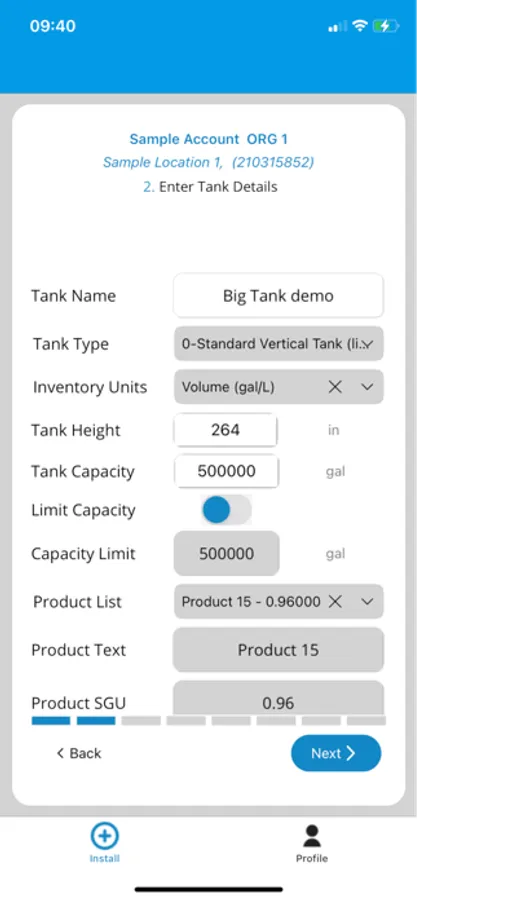Clear Inventory Units selection with X
Image resolution: width=507 pixels, height=900 pixels.
(x=335, y=387)
